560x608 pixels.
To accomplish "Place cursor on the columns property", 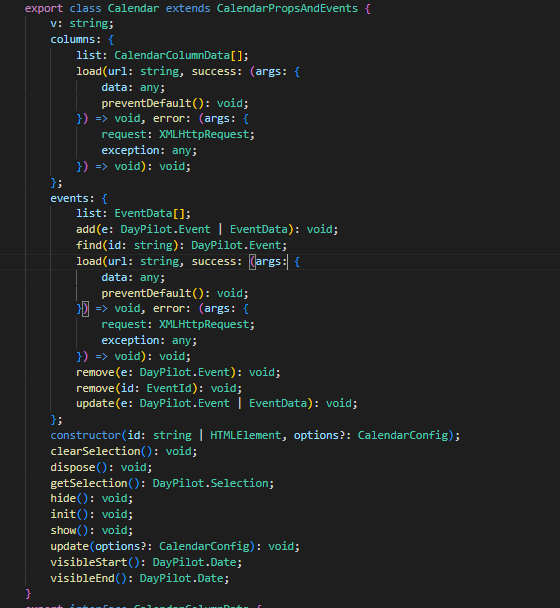I will pyautogui.click(x=73, y=40).
